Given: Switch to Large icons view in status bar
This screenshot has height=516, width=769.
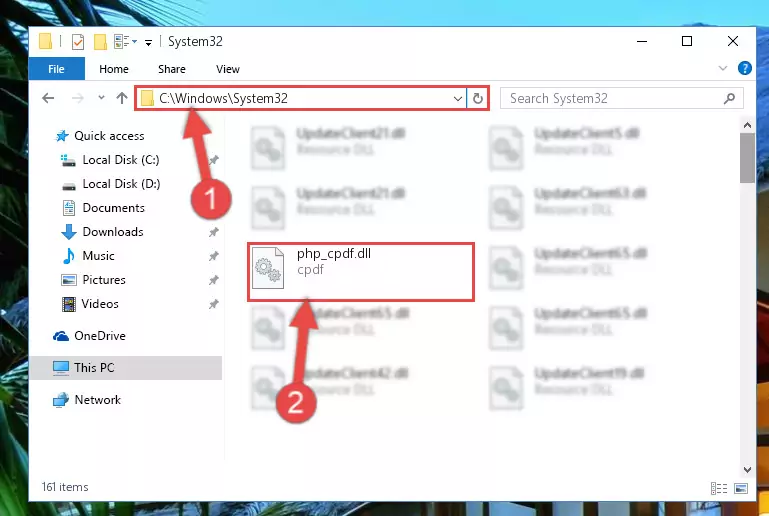Looking at the screenshot, I should 741,489.
